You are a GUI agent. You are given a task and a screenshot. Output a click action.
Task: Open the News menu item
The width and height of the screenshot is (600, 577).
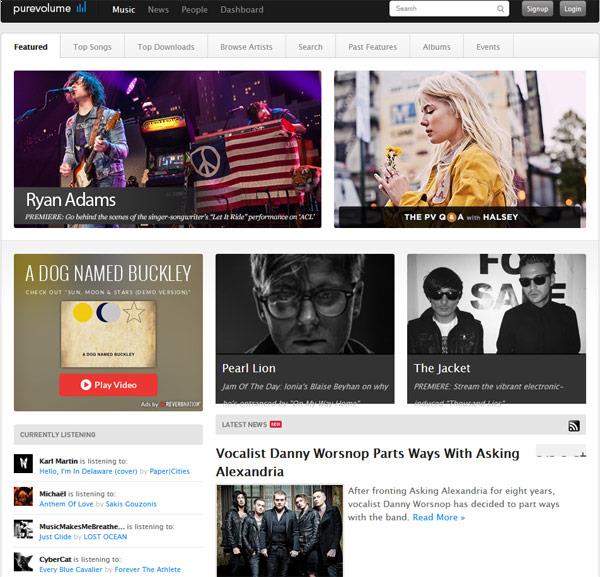[x=158, y=10]
